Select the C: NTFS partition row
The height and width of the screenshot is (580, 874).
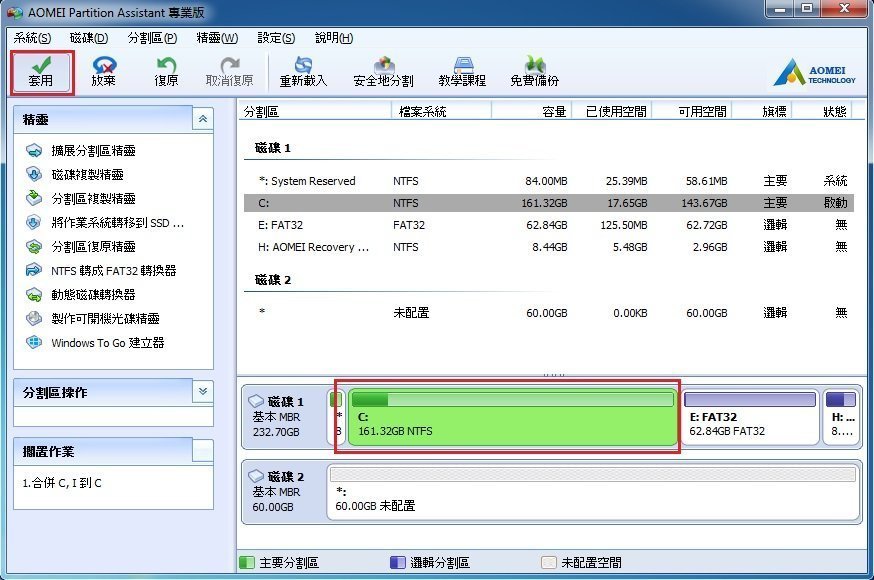548,203
